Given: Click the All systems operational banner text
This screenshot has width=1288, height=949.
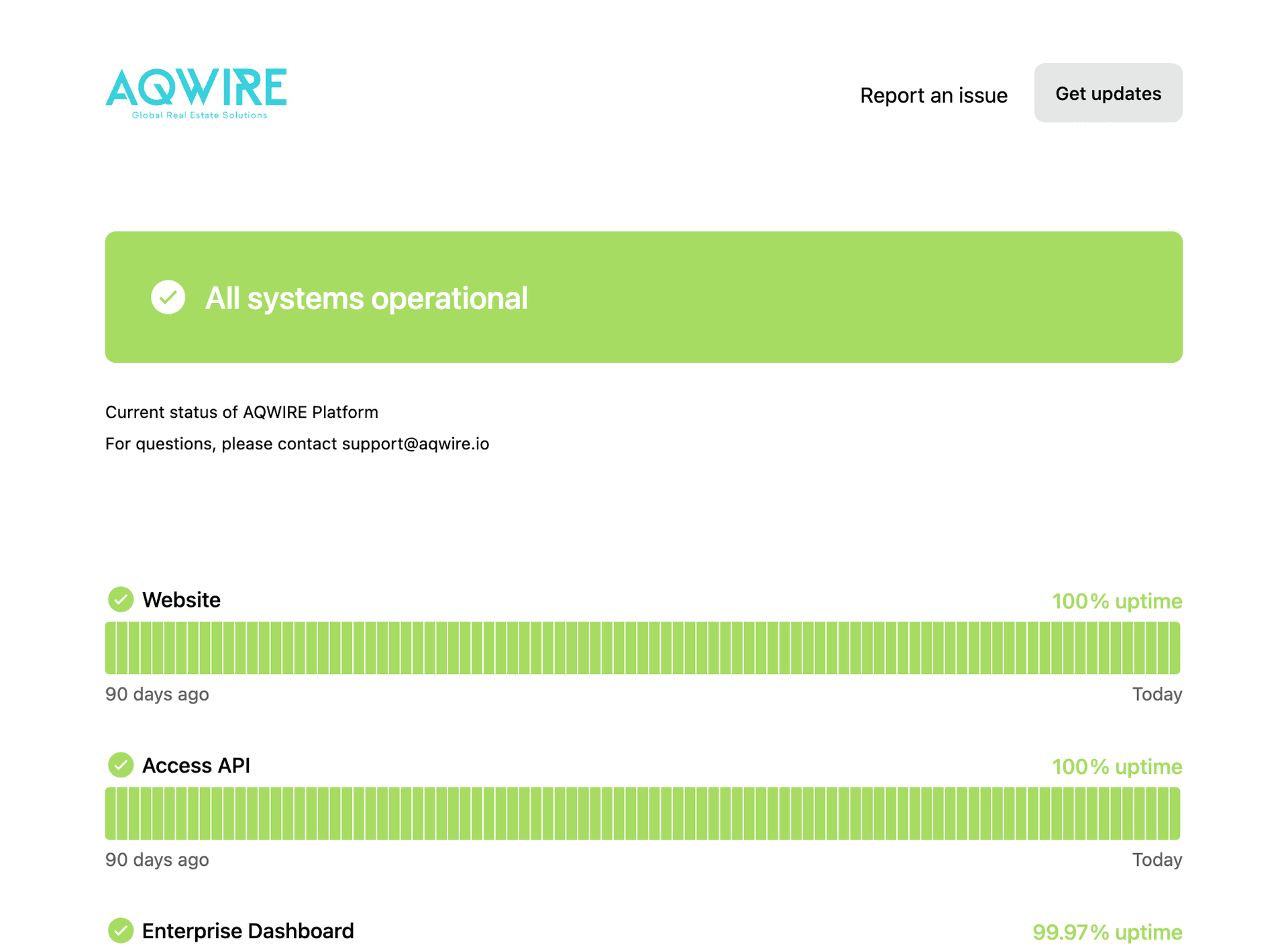Looking at the screenshot, I should [366, 298].
